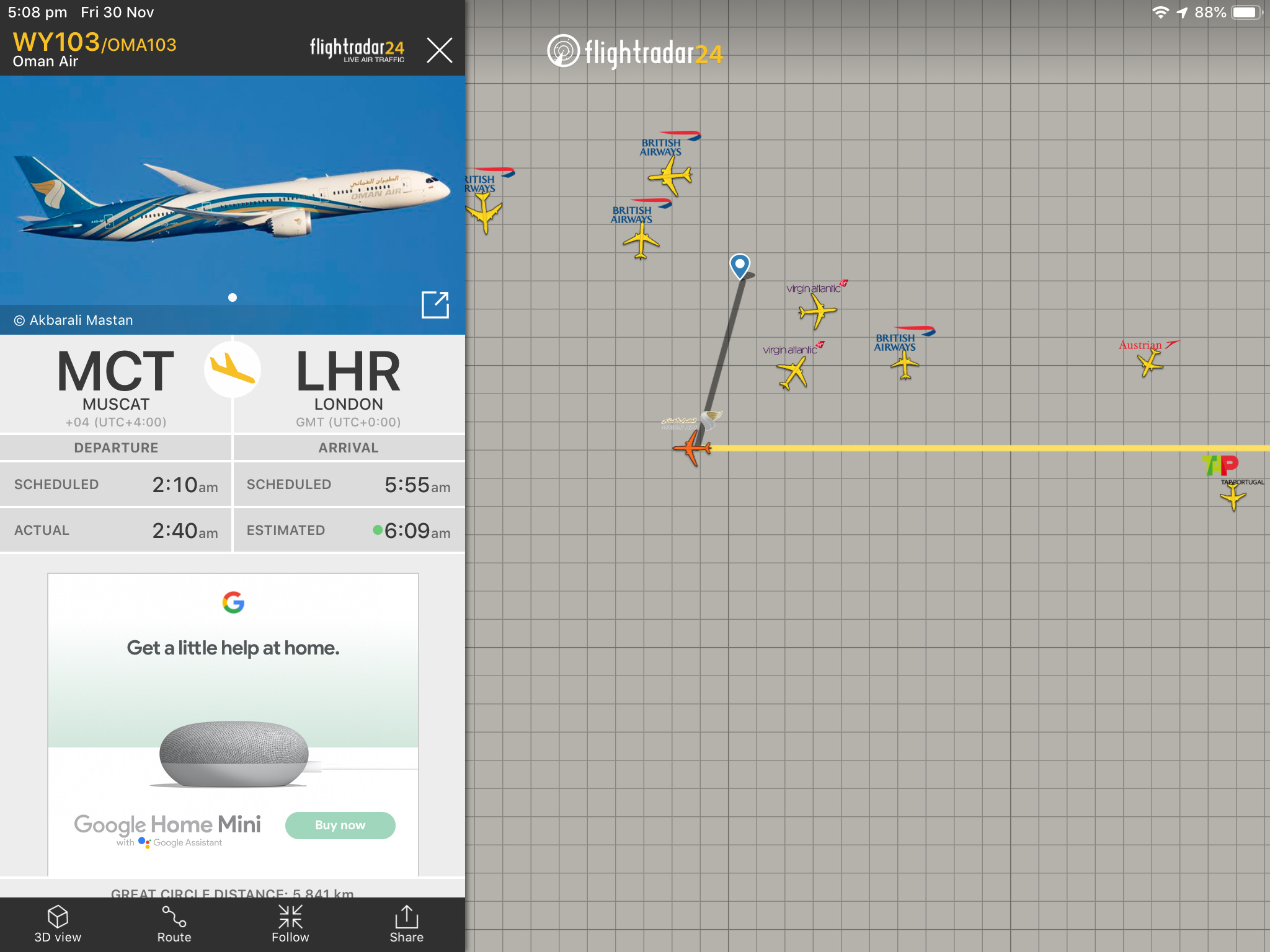Tap the Austrian aircraft on the map
Viewport: 1270px width, 952px height.
[1150, 363]
